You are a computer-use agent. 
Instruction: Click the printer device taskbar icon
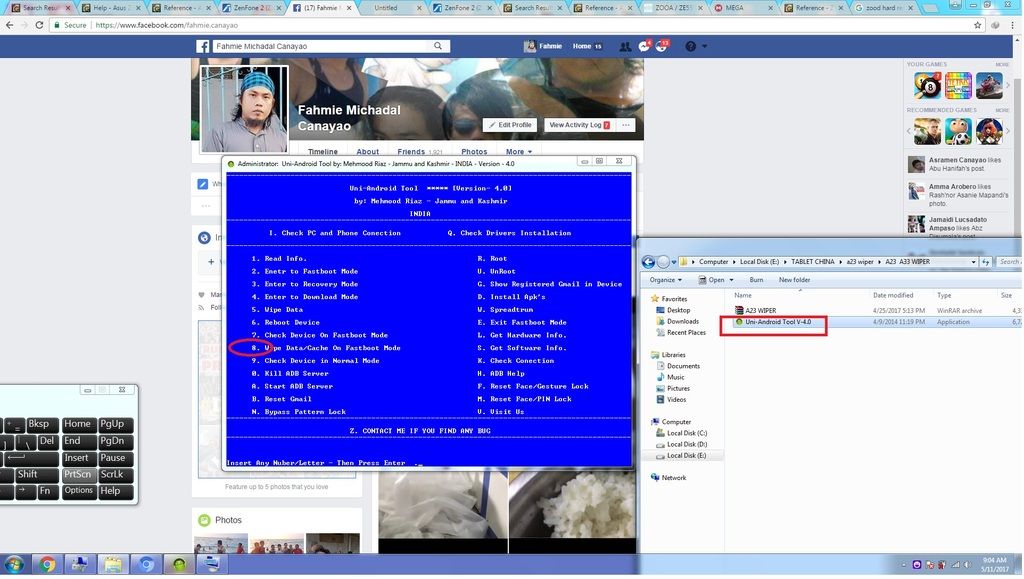pyautogui.click(x=212, y=565)
